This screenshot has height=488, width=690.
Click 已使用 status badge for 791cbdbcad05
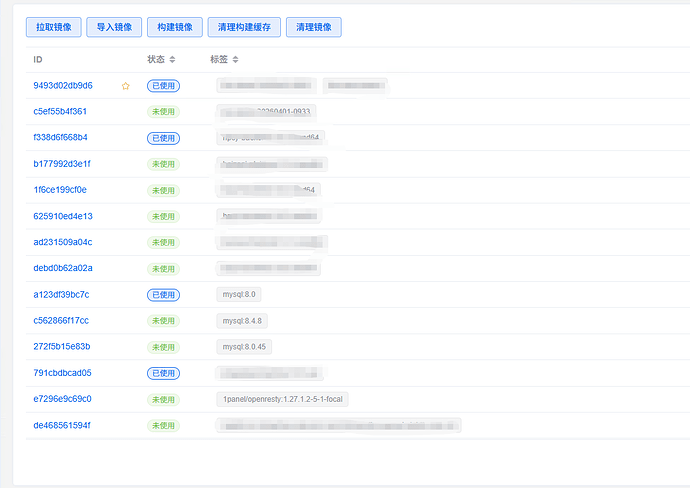coord(163,373)
